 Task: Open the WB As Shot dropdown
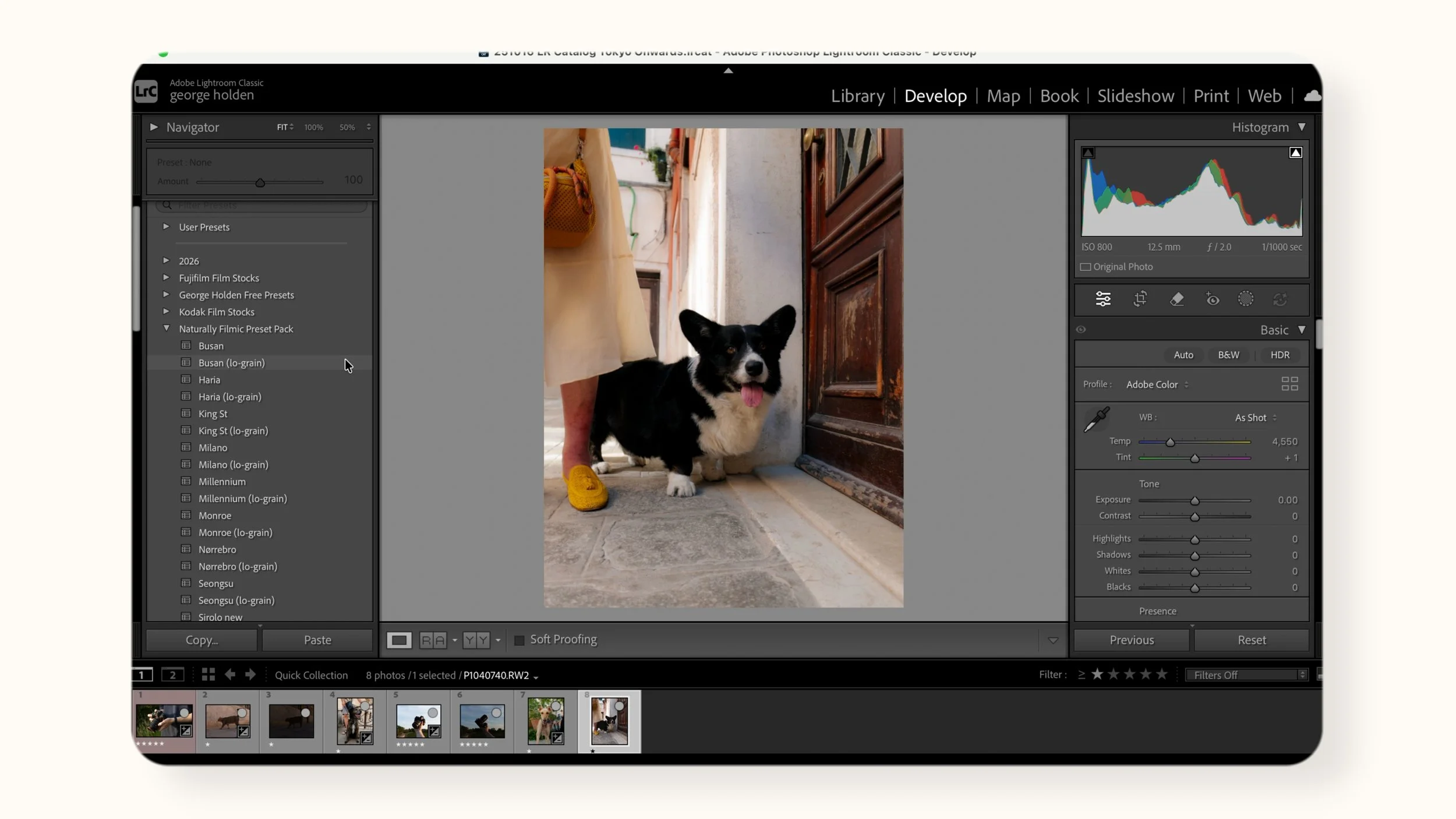click(1256, 418)
